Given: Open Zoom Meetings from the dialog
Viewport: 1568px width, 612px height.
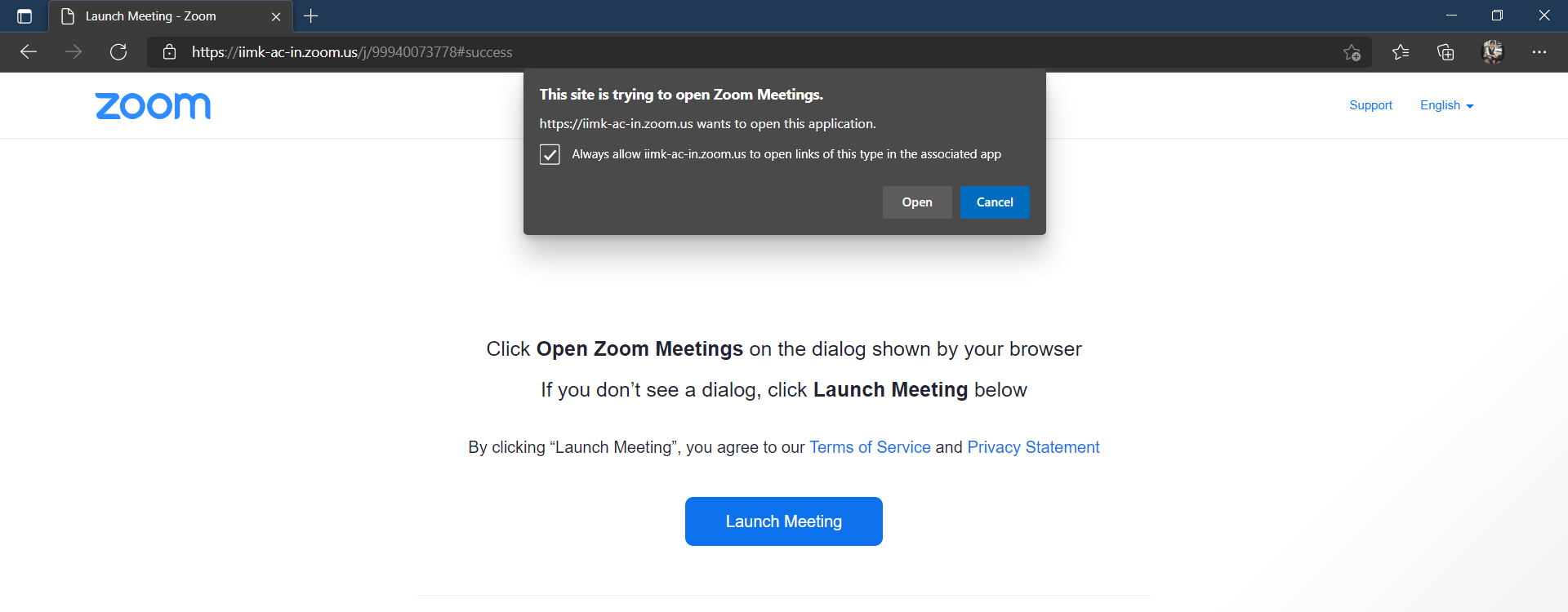Looking at the screenshot, I should 916,202.
